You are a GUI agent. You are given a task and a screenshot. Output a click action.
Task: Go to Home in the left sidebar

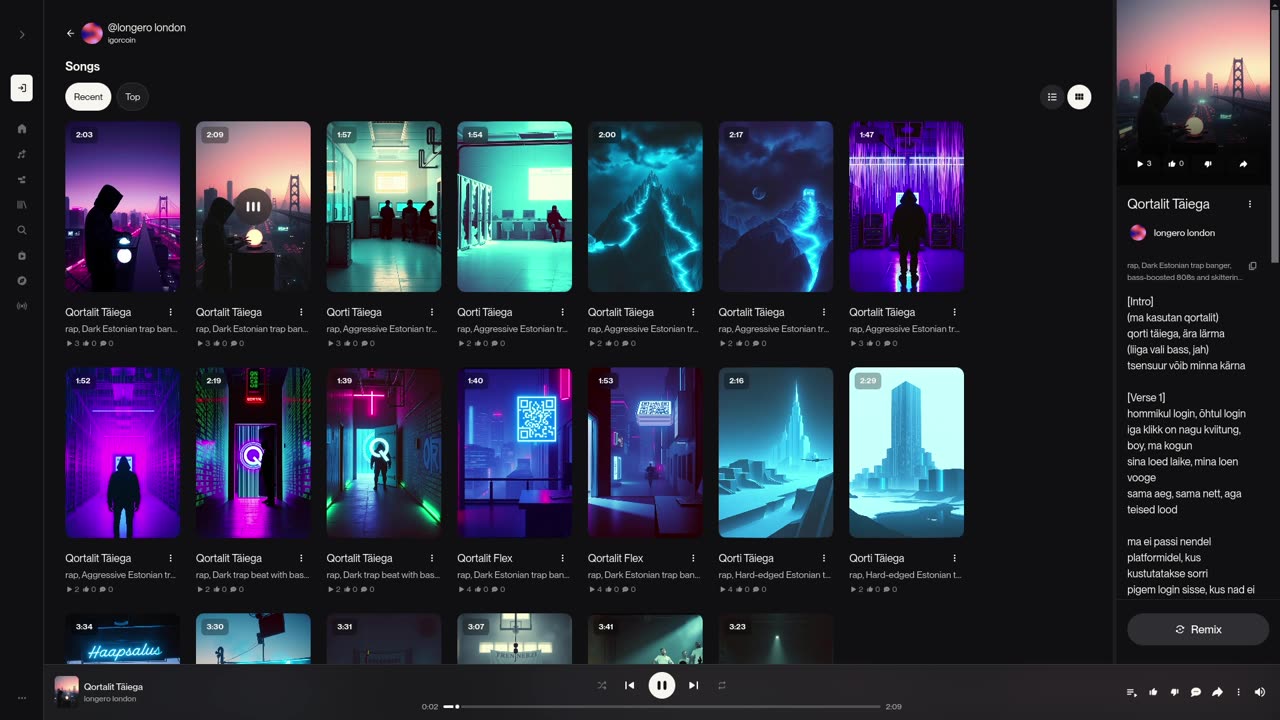click(22, 129)
